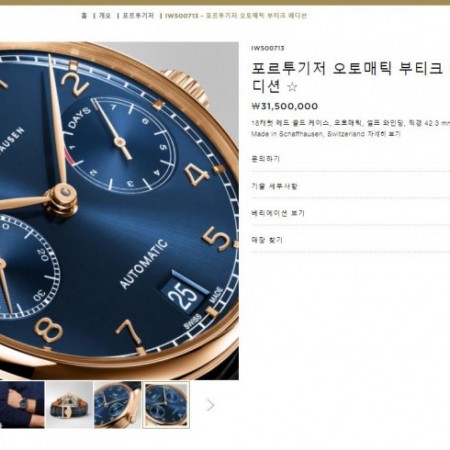
Task: Click the ₩31,500,000 price text
Action: tap(285, 106)
